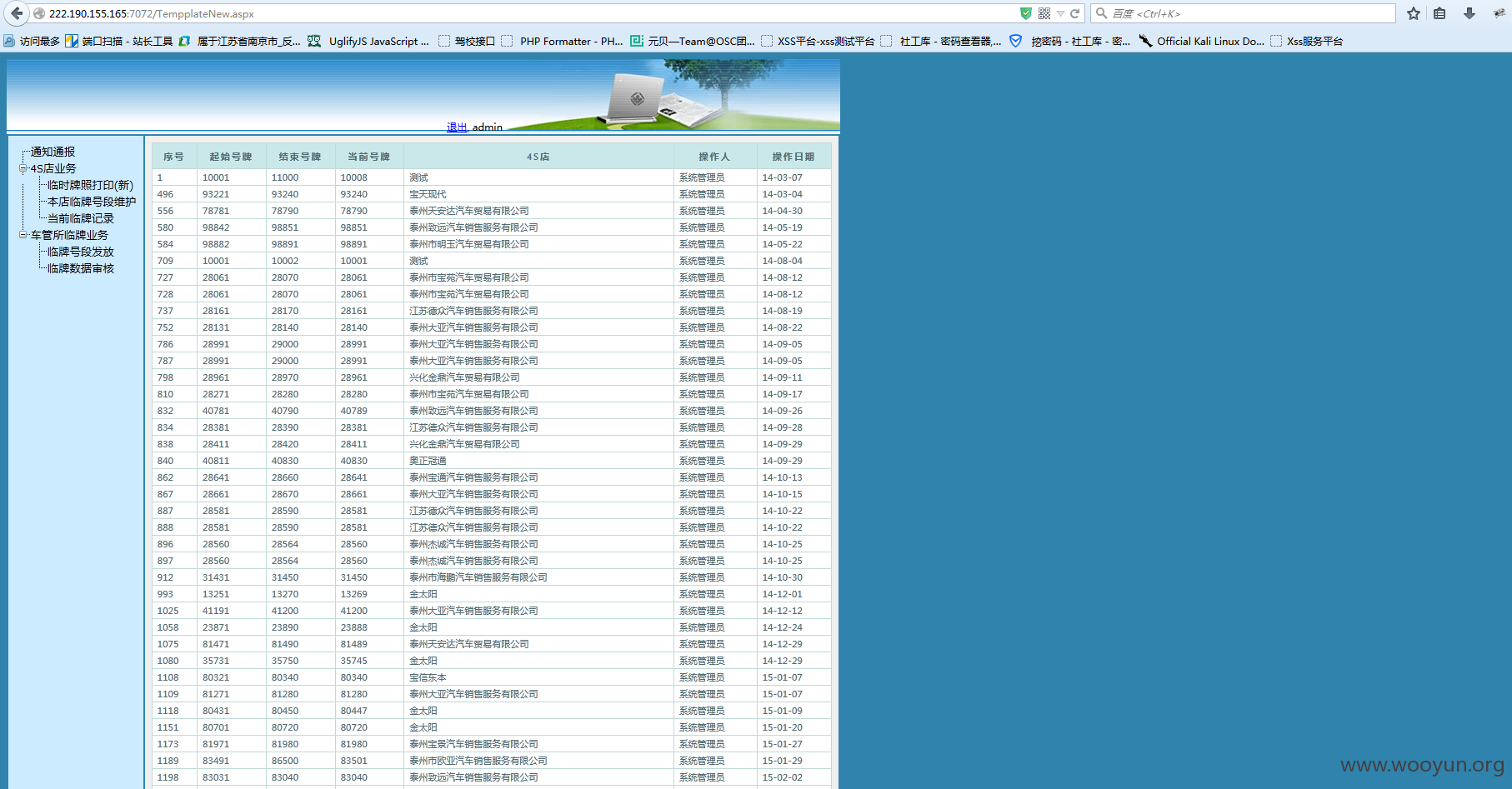Click 泰州市海鹏汽车销售服务有限公司 in row 912
Image resolution: width=1512 pixels, height=789 pixels.
(x=478, y=577)
